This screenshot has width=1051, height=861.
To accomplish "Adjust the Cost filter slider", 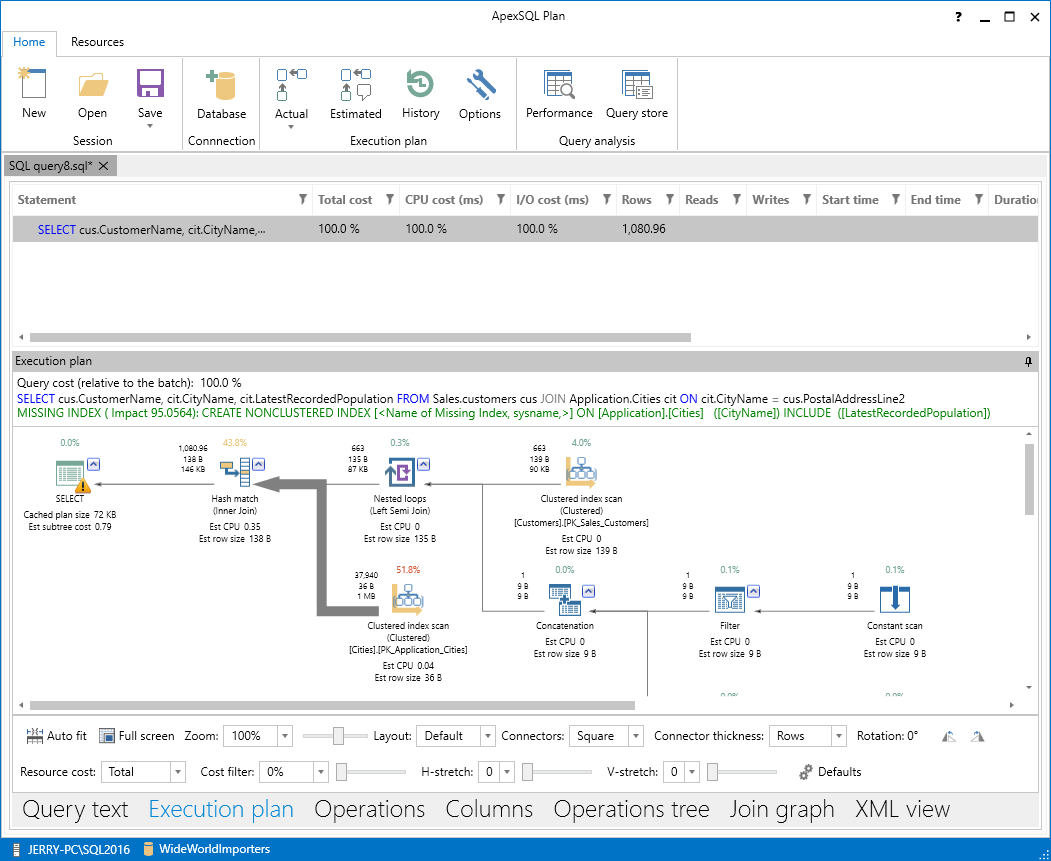I will click(x=342, y=772).
